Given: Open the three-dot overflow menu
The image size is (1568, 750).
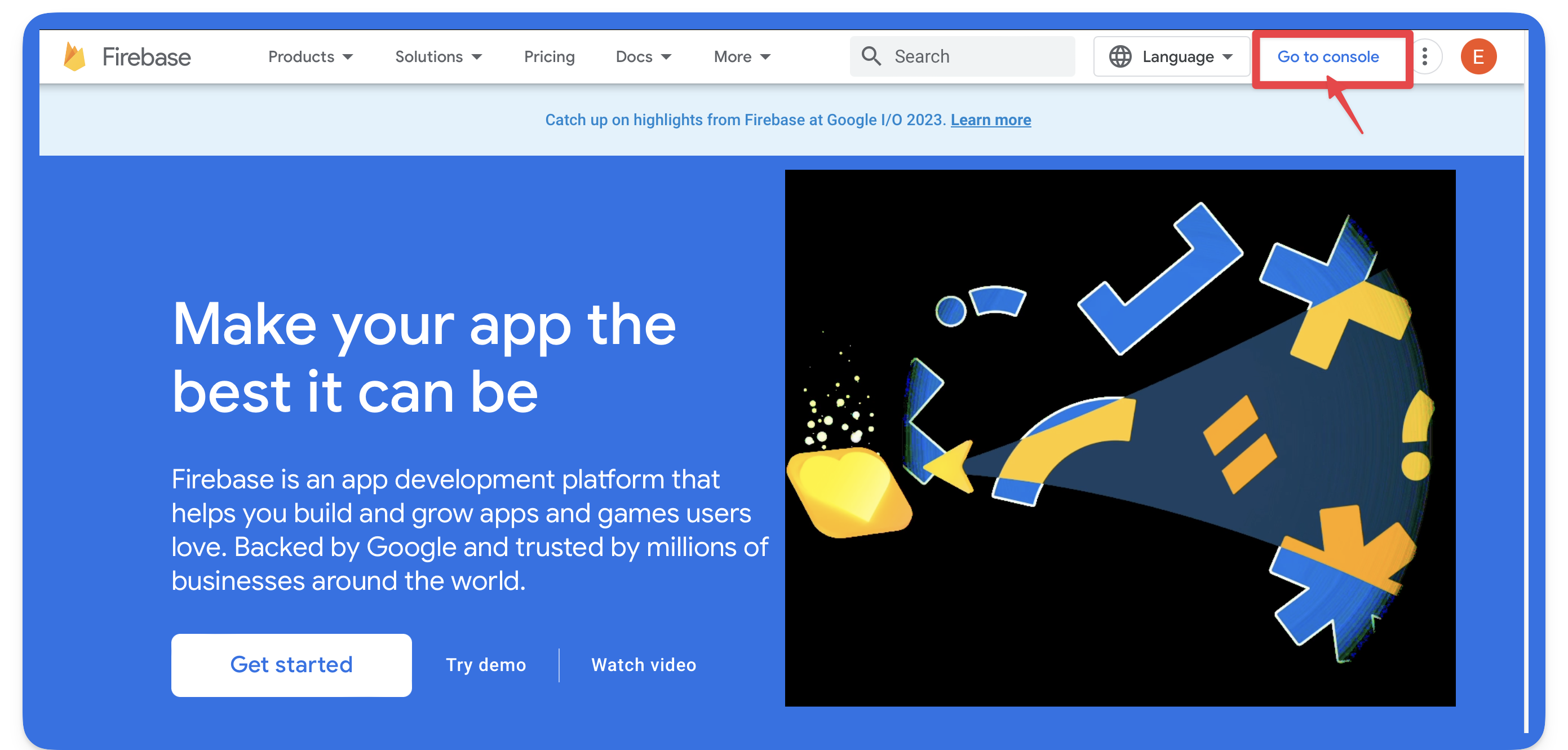Looking at the screenshot, I should pyautogui.click(x=1424, y=56).
